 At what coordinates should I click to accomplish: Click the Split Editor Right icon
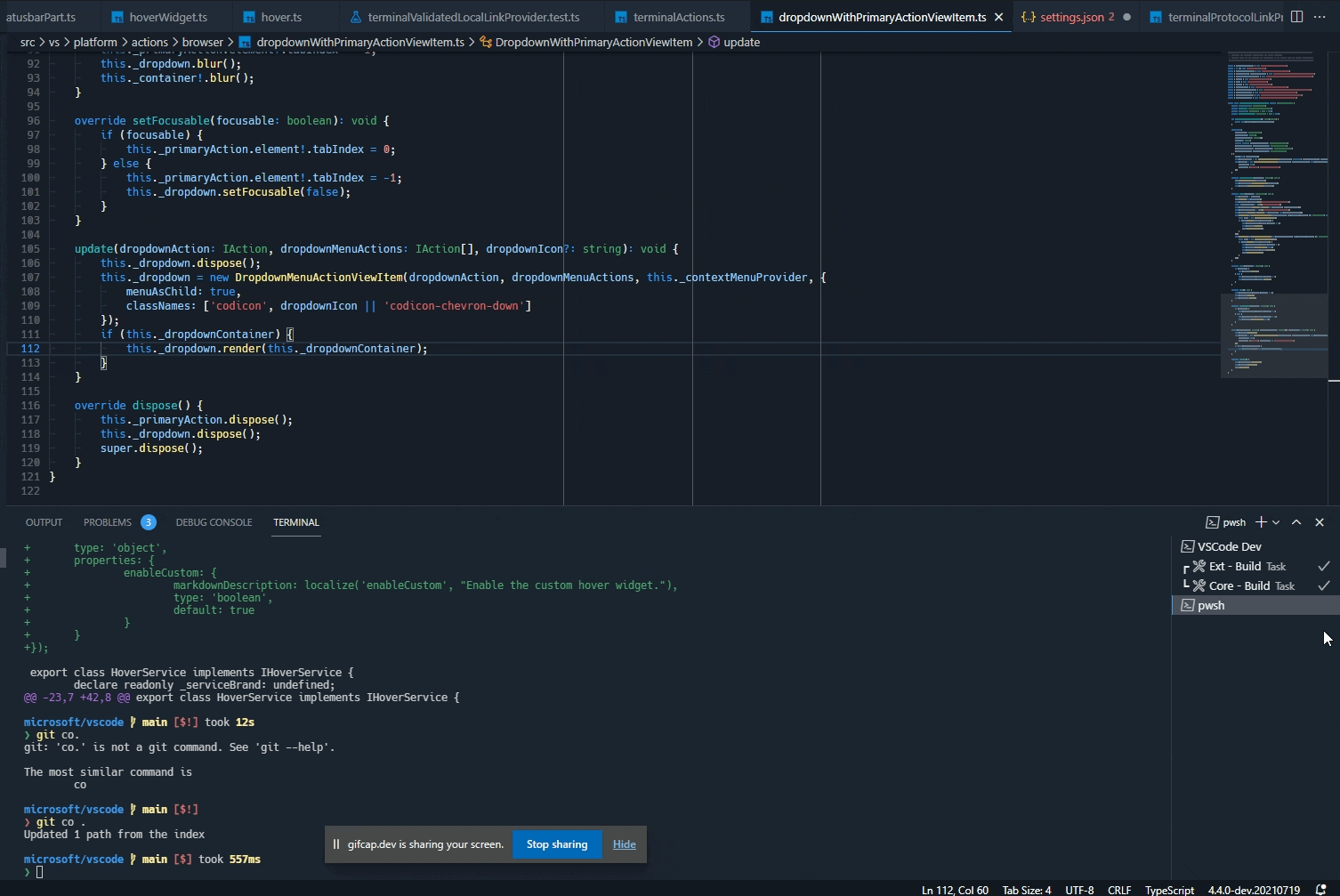click(1296, 17)
